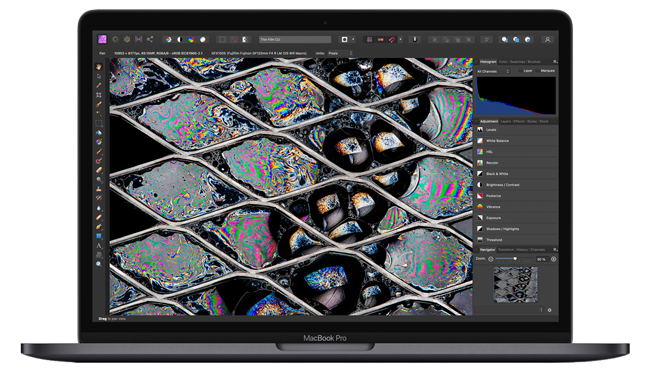Switch to the Liquify persona icon
This screenshot has width=650, height=372.
coord(116,39)
